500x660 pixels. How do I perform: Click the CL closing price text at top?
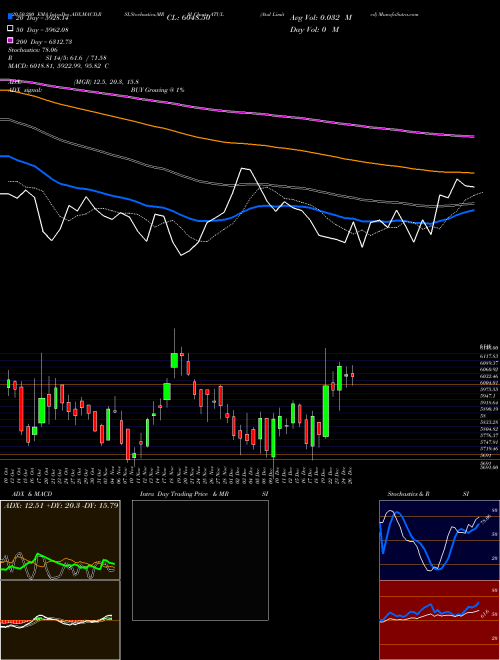click(x=188, y=18)
